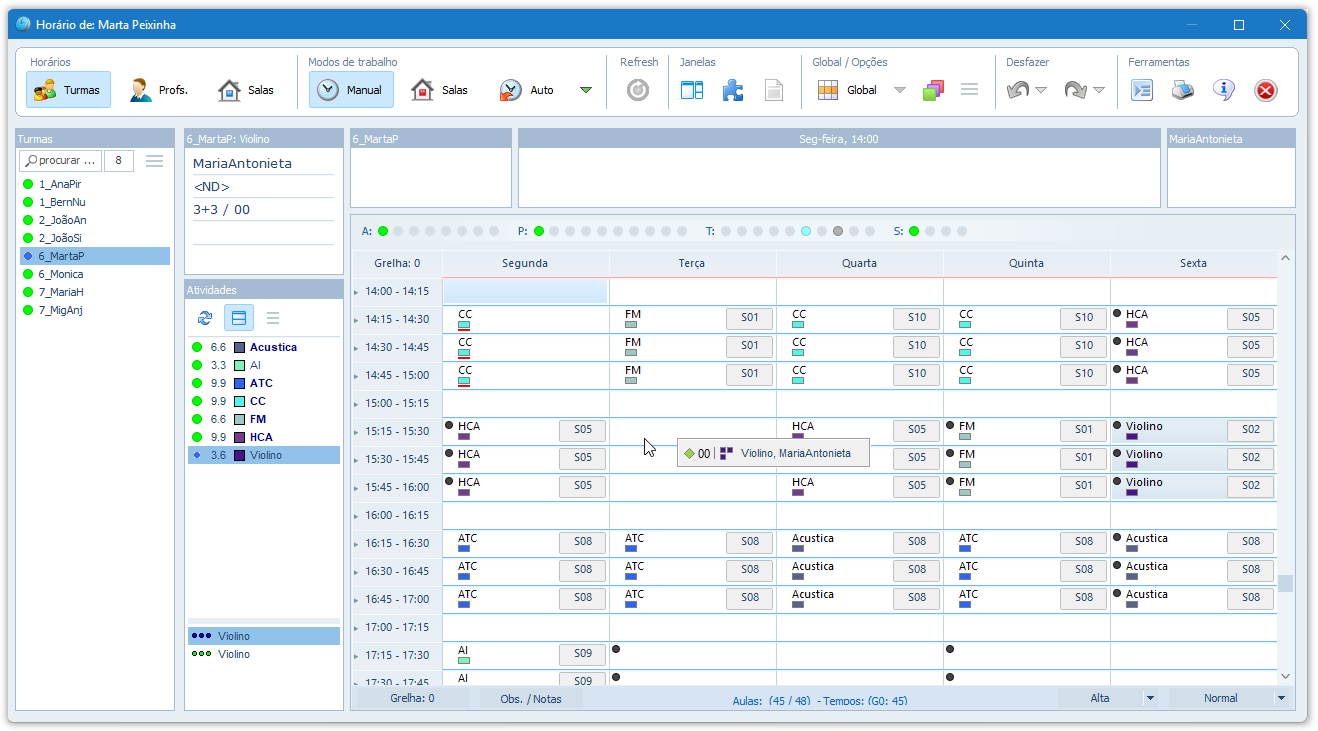Expand the 14:15 - 14:30 row arrow
This screenshot has width=1318, height=731.
356,320
